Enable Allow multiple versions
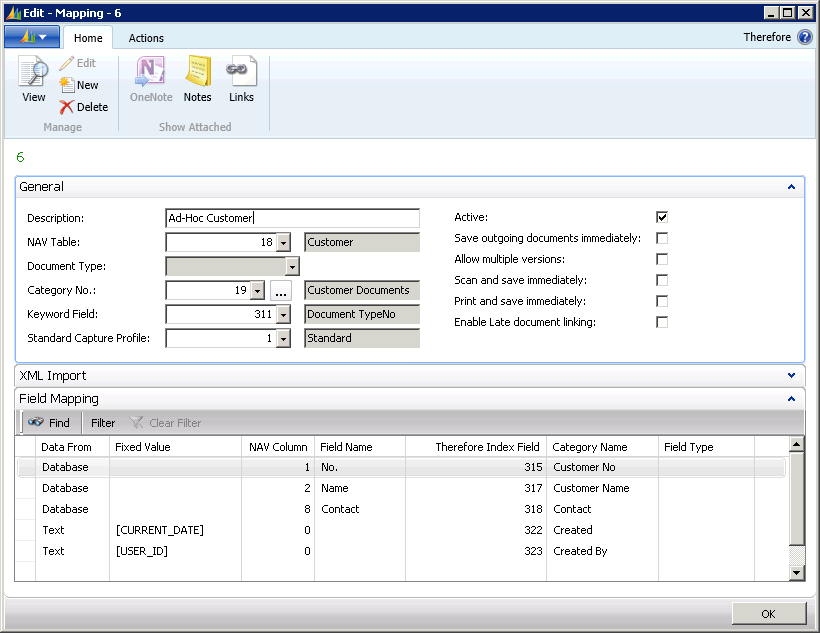Image resolution: width=820 pixels, height=633 pixels. (x=661, y=259)
